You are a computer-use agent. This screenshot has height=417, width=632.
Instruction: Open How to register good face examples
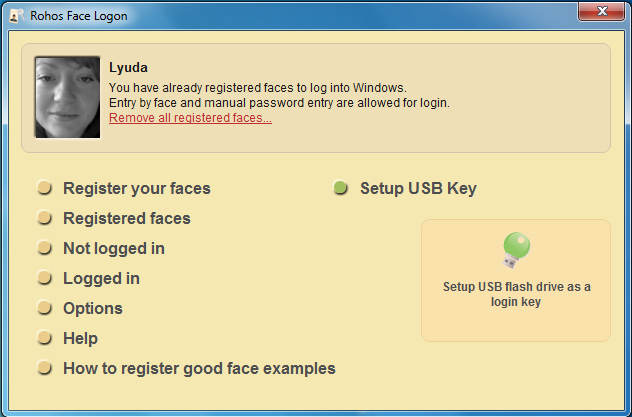point(199,368)
